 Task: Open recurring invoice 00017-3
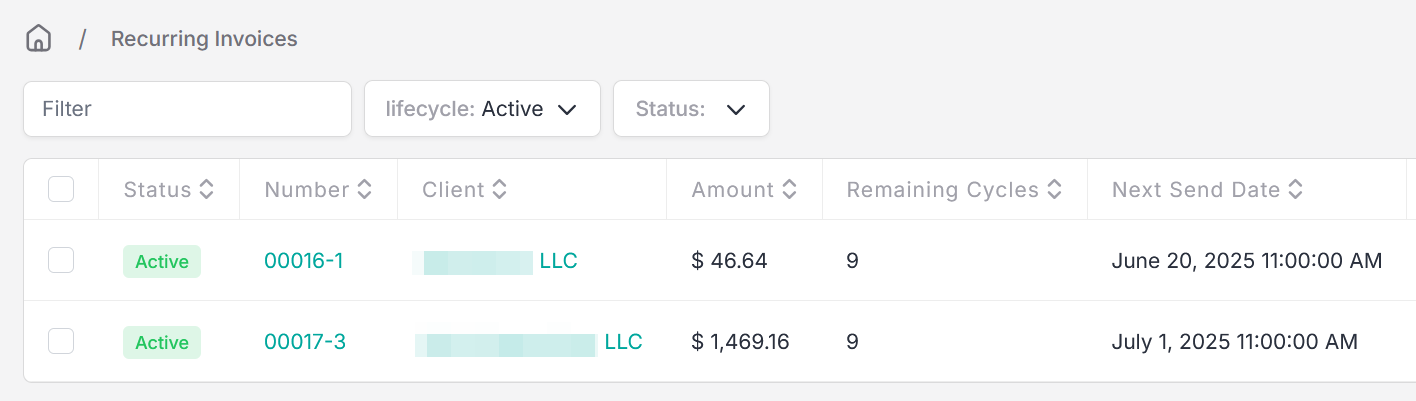[x=305, y=342]
